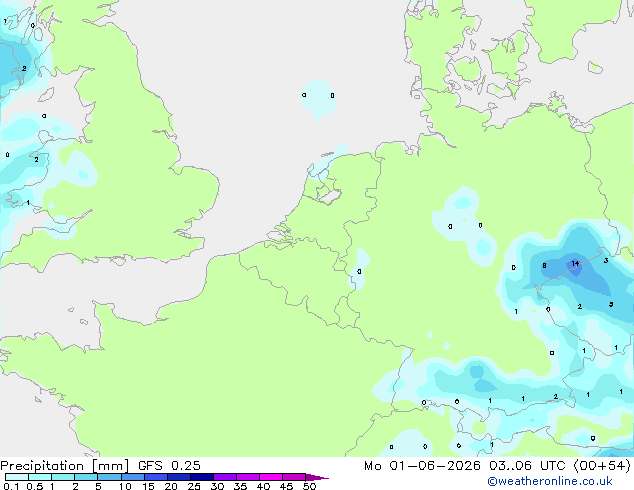This screenshot has height=490, width=634.
Task: Pick the 40–45 mm magenta legend swatch
Action: 271,477
